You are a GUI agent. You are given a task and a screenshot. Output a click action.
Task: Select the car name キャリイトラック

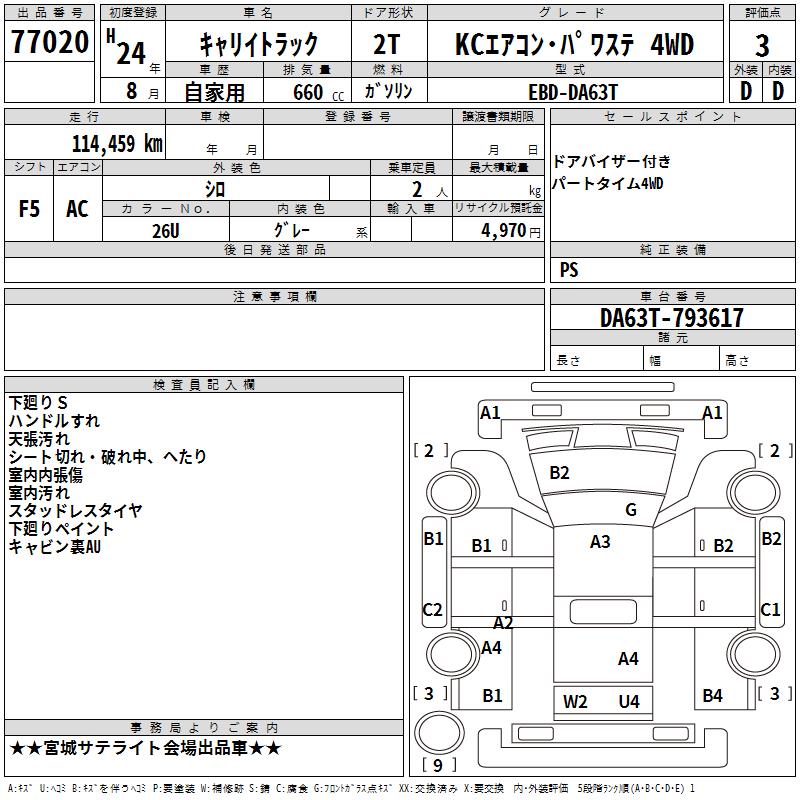click(x=258, y=44)
